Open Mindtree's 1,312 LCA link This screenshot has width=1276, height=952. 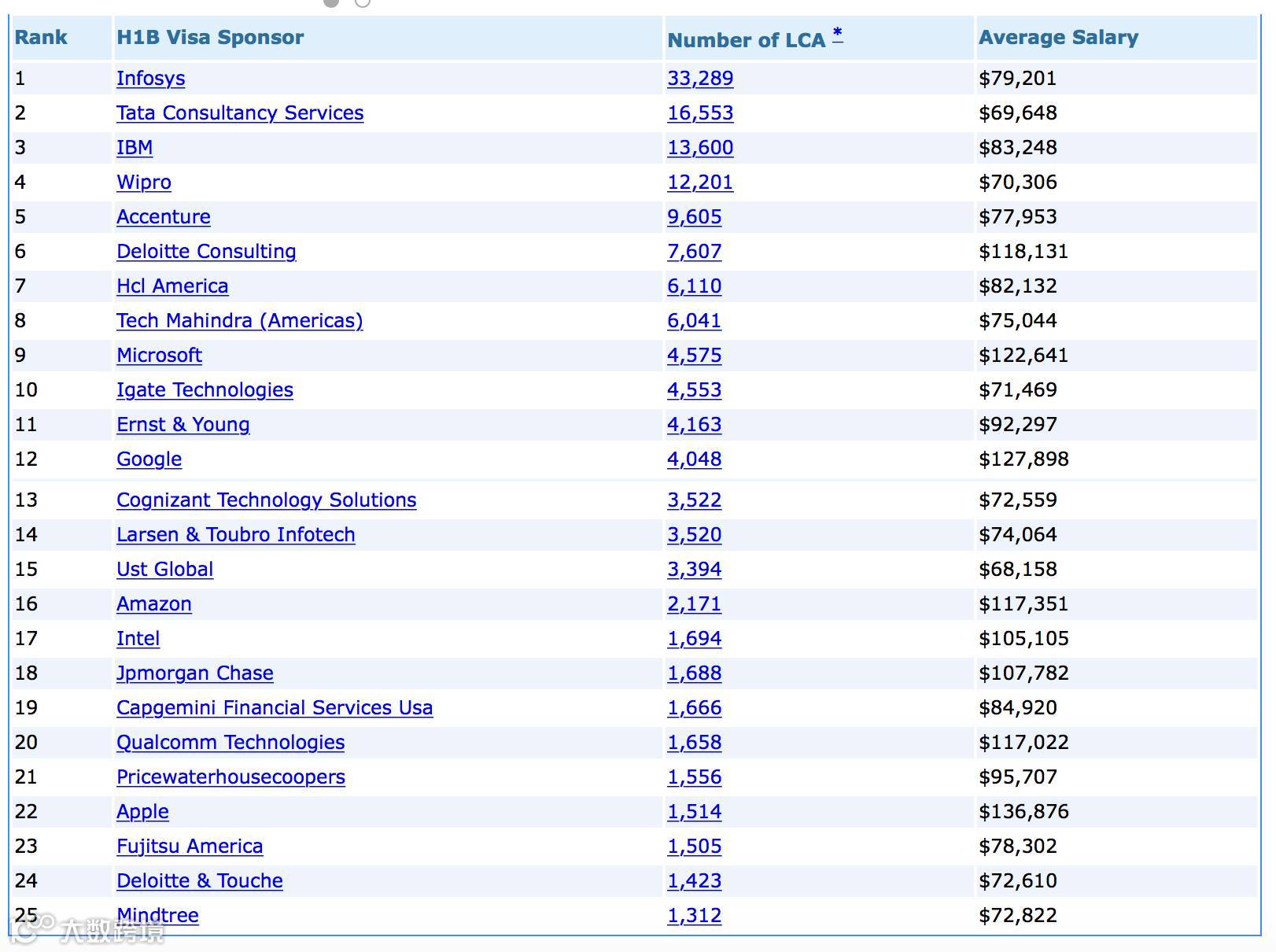click(695, 916)
